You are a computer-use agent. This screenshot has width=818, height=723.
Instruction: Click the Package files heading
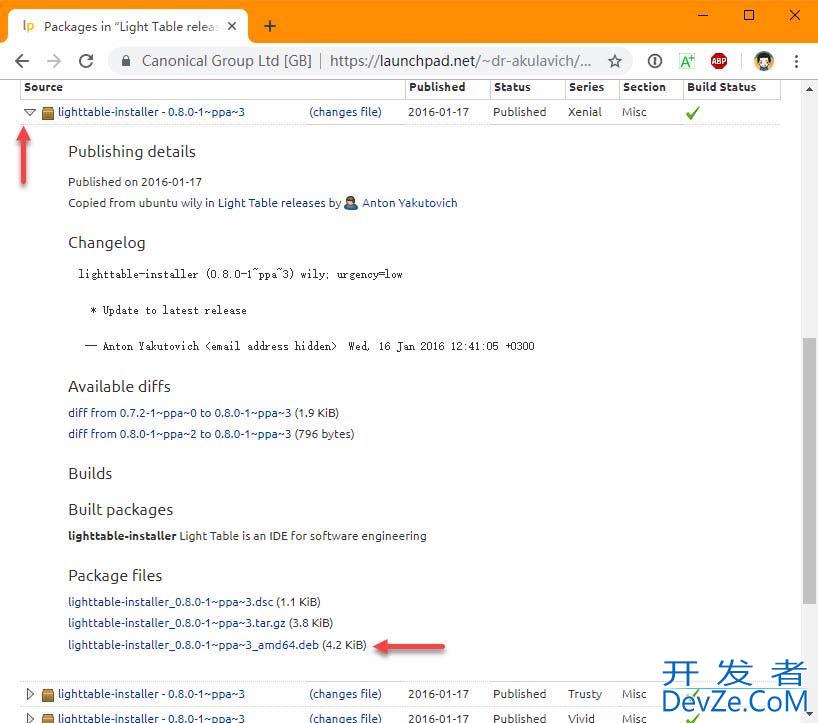[x=115, y=576]
